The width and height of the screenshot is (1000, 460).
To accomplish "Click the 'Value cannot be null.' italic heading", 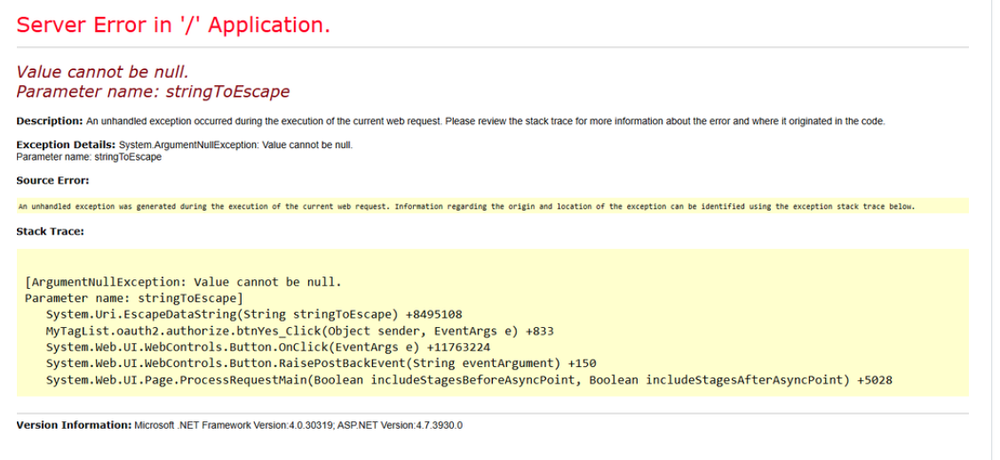I will click(102, 72).
